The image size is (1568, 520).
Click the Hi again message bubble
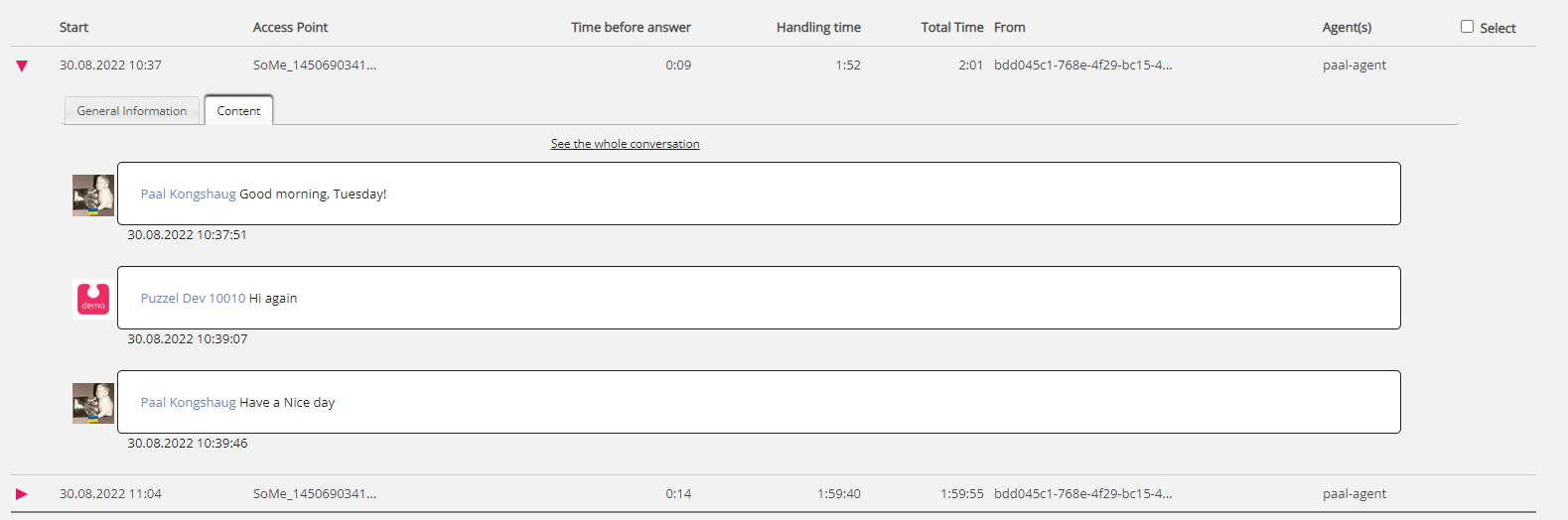[759, 298]
